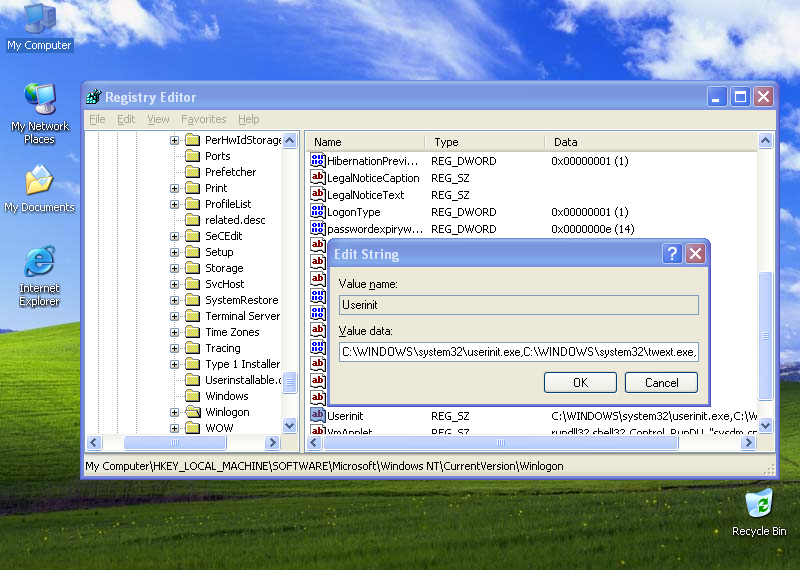Screen dimensions: 800x570
Task: Open the Help menu
Action: pos(248,119)
